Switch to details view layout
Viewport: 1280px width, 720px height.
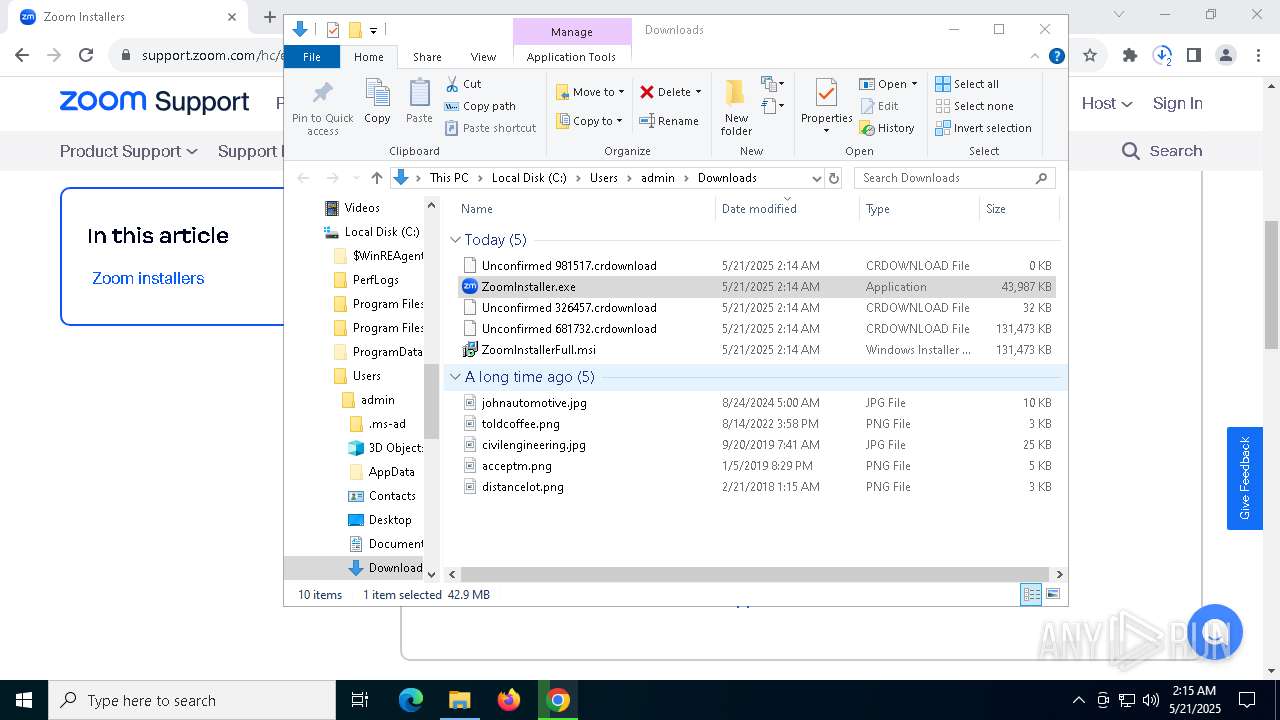pyautogui.click(x=1030, y=594)
